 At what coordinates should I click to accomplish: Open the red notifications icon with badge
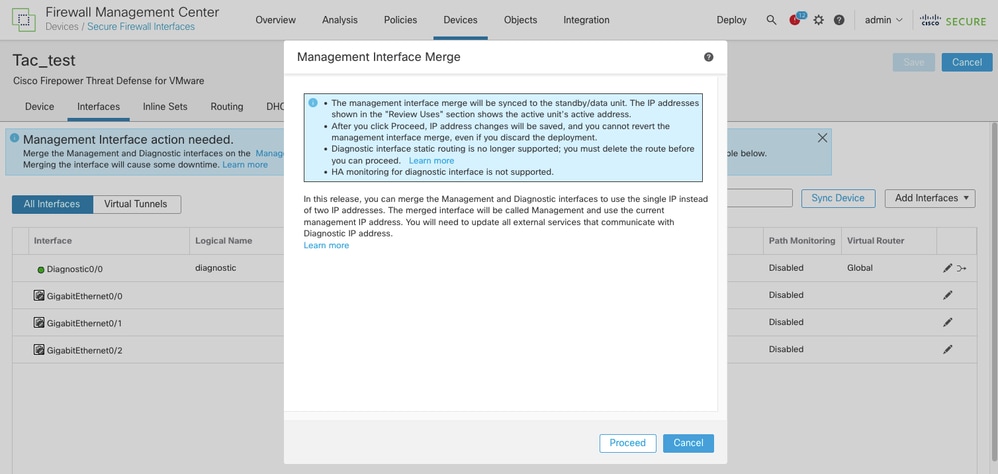click(797, 19)
